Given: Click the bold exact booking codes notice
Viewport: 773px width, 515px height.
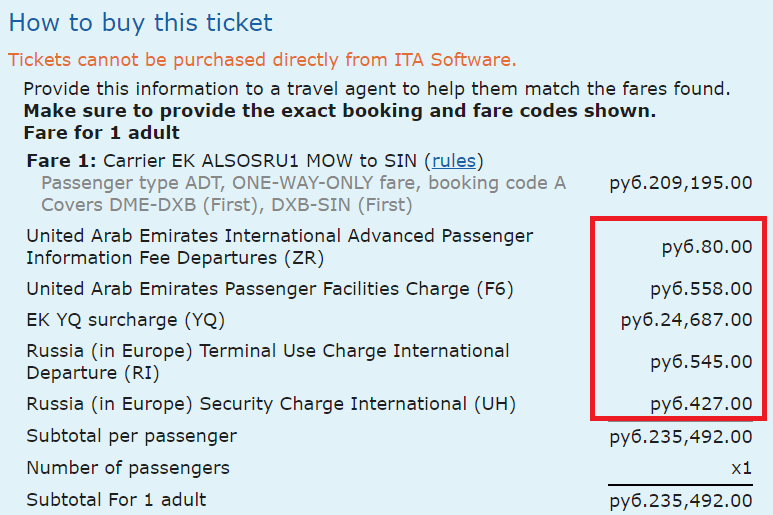Looking at the screenshot, I should coord(339,110).
